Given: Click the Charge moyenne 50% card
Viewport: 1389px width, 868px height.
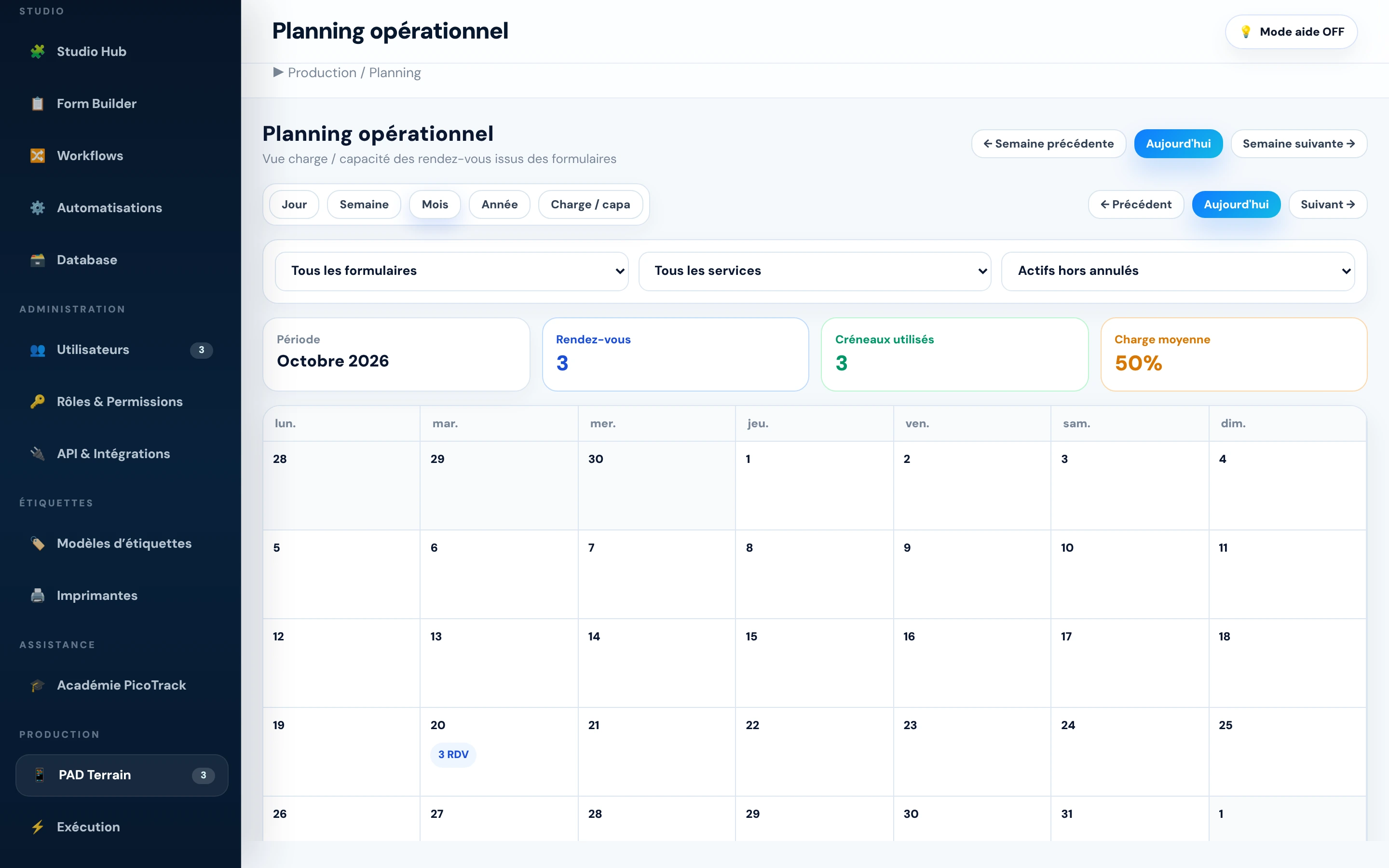Looking at the screenshot, I should 1233,354.
